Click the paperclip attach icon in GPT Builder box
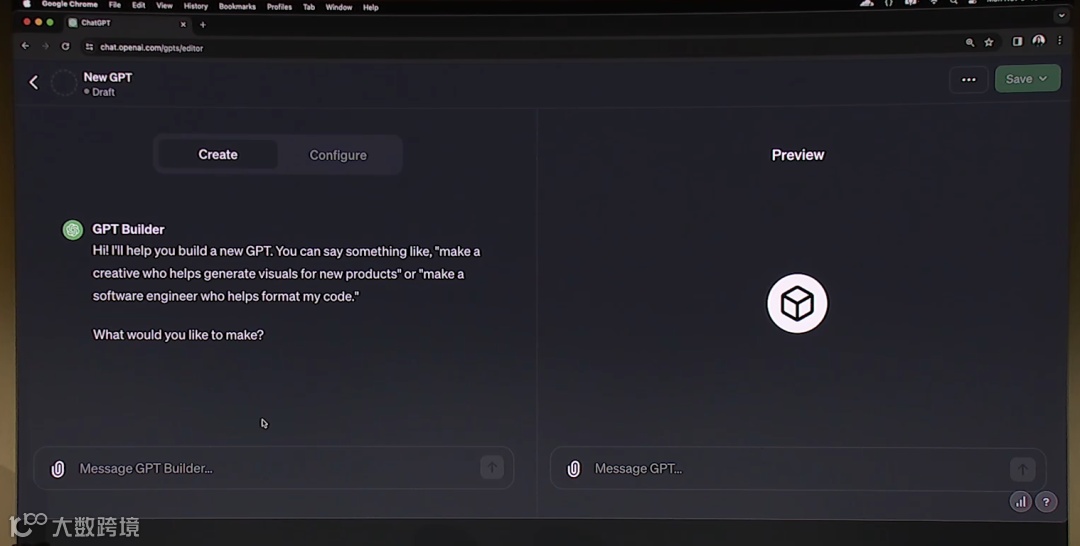This screenshot has width=1080, height=546. pos(58,469)
